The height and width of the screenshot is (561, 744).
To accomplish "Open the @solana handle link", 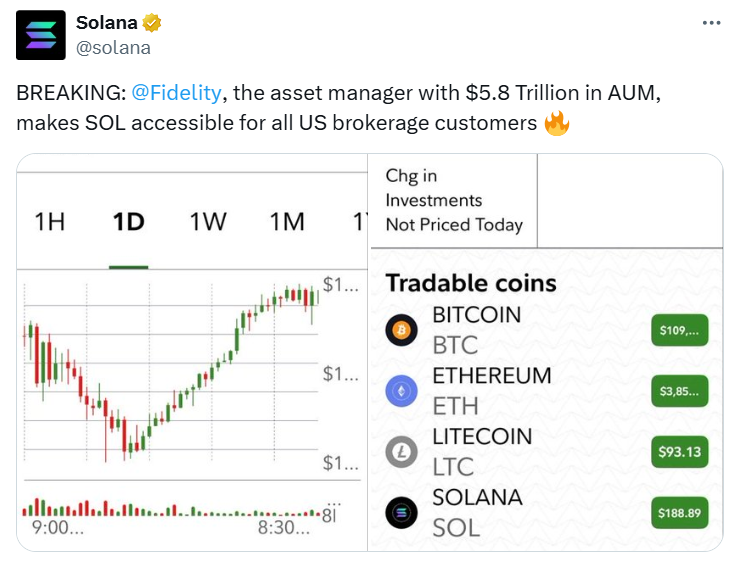I will pyautogui.click(x=113, y=47).
